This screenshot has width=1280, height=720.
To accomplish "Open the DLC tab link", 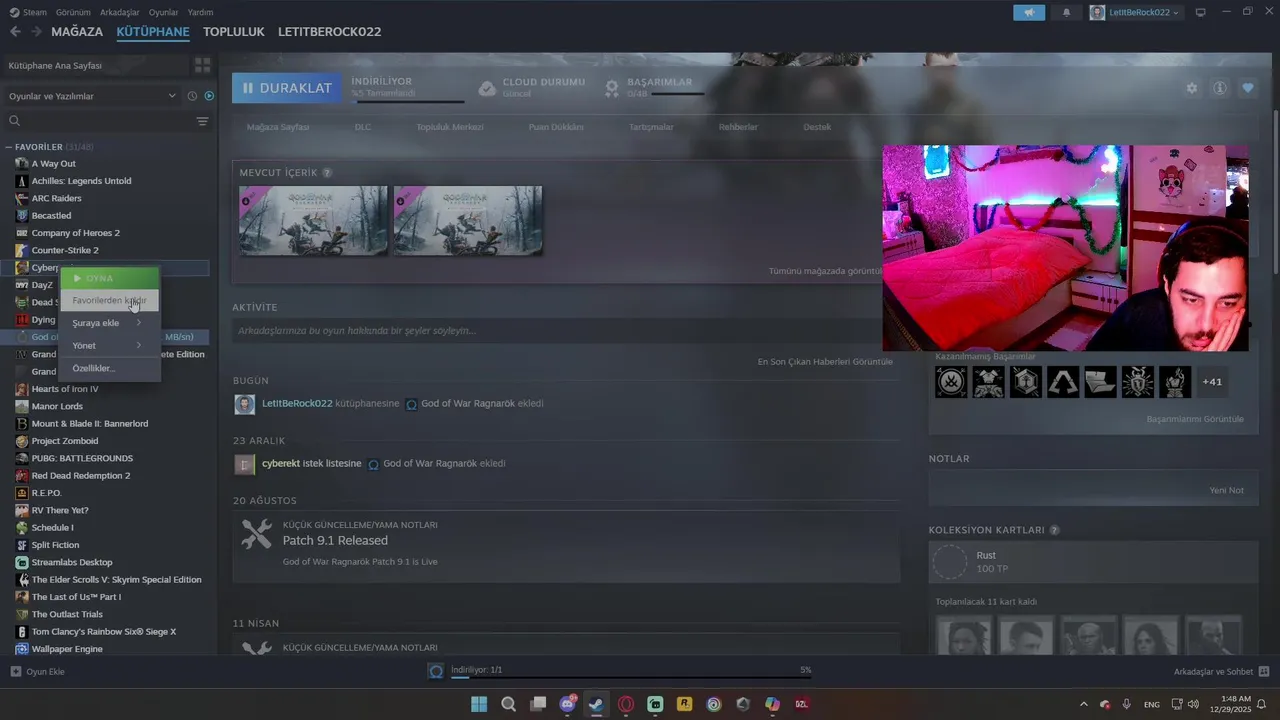I will tap(363, 127).
